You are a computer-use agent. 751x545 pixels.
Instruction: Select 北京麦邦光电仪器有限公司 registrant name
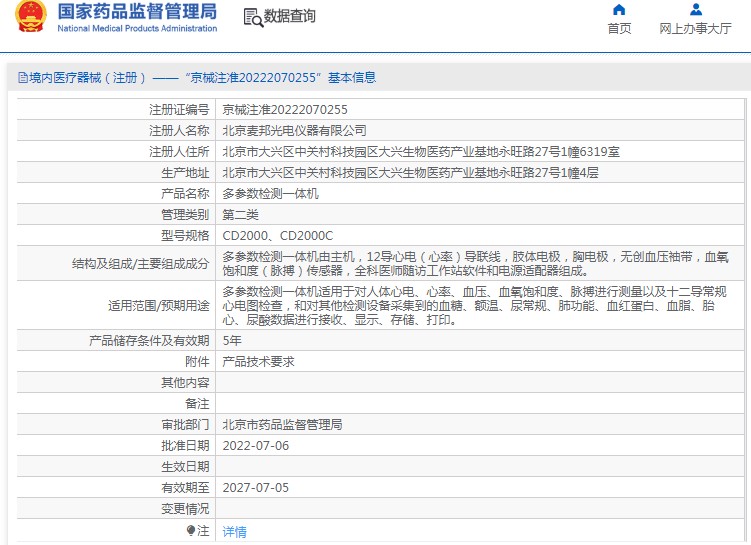pyautogui.click(x=294, y=130)
